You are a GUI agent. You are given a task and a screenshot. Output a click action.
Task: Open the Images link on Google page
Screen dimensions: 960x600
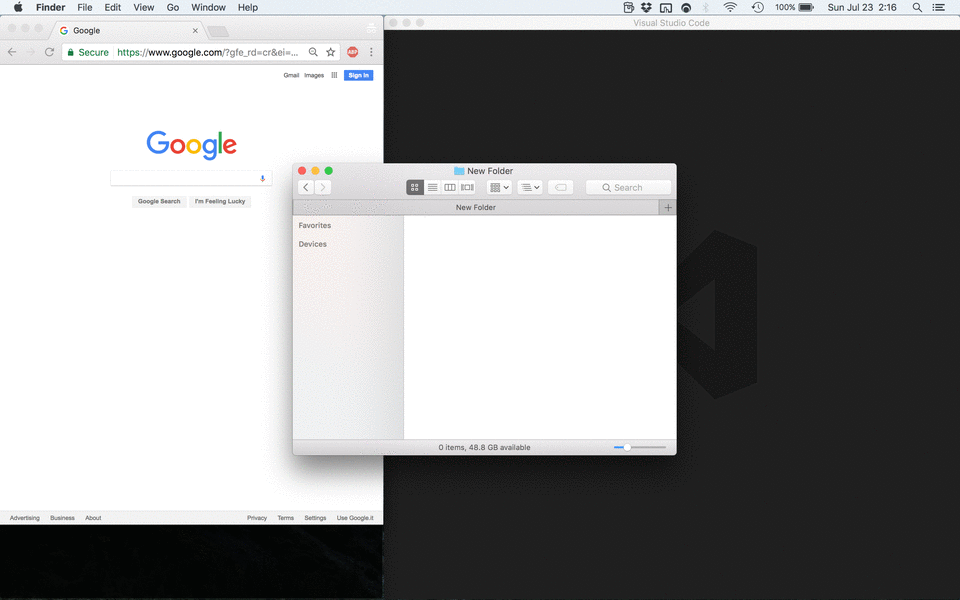coord(314,75)
